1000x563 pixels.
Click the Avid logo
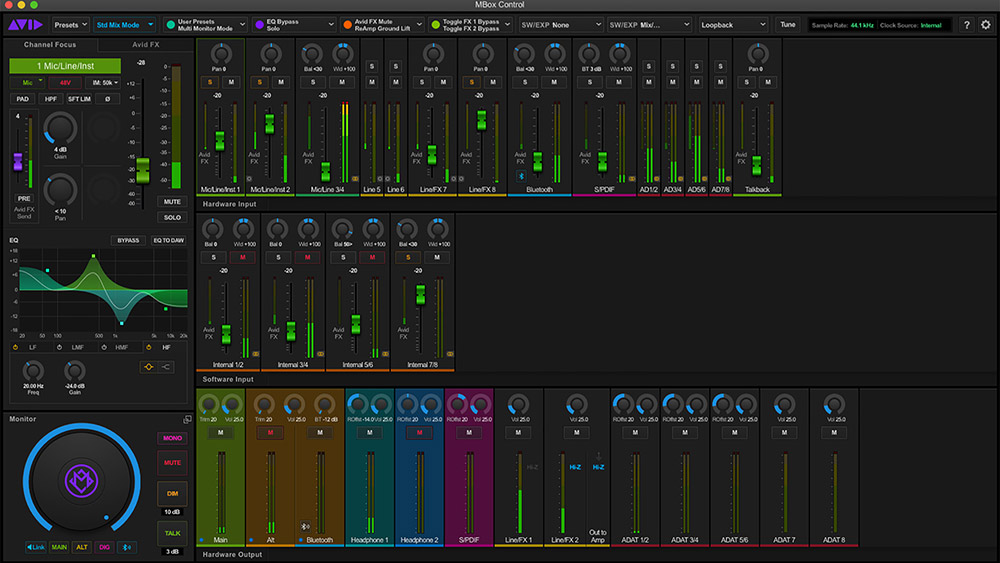coord(23,24)
